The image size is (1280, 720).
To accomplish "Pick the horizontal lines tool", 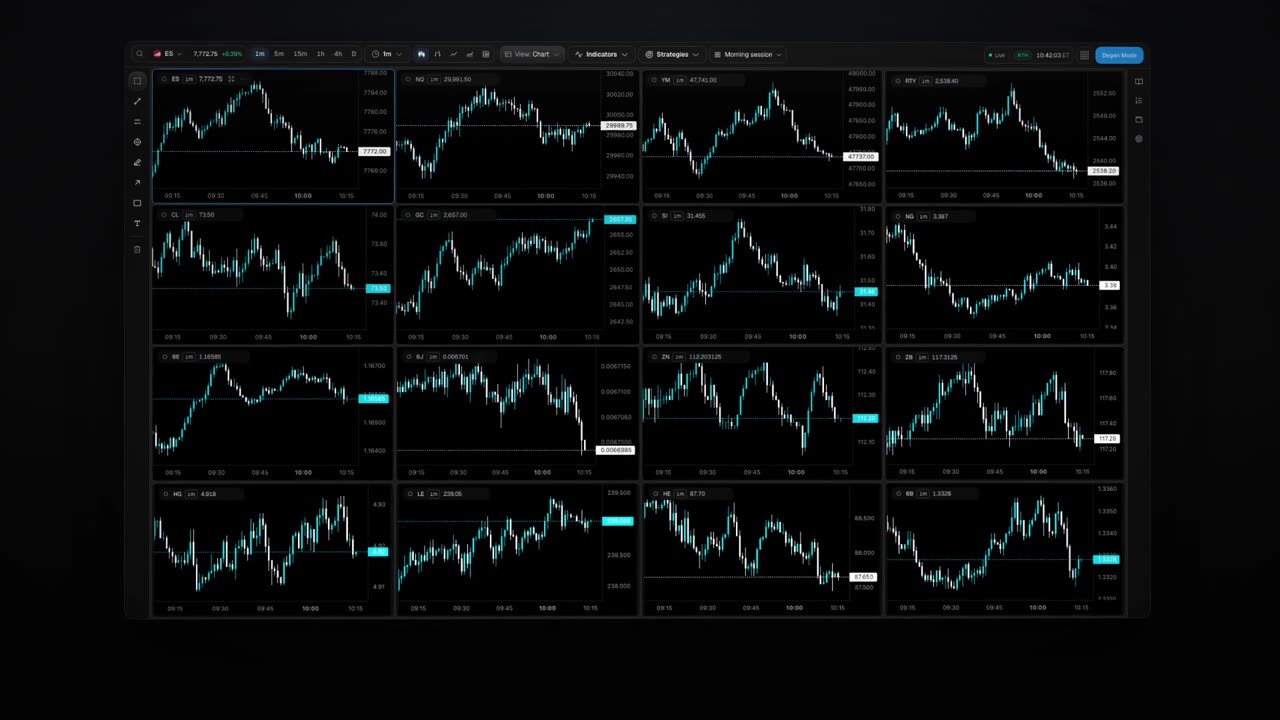I will coord(137,121).
